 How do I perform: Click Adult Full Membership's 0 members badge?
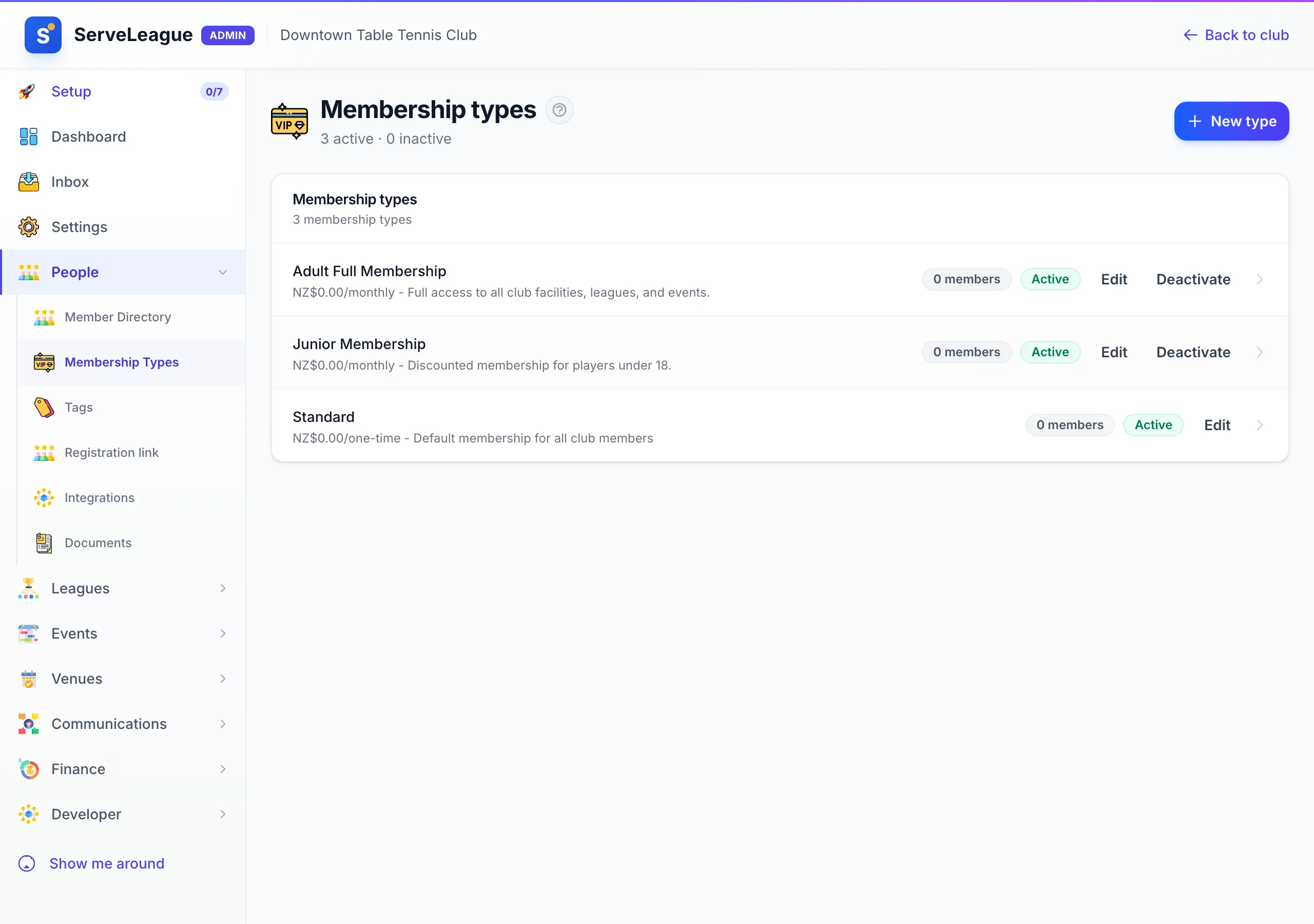[967, 279]
